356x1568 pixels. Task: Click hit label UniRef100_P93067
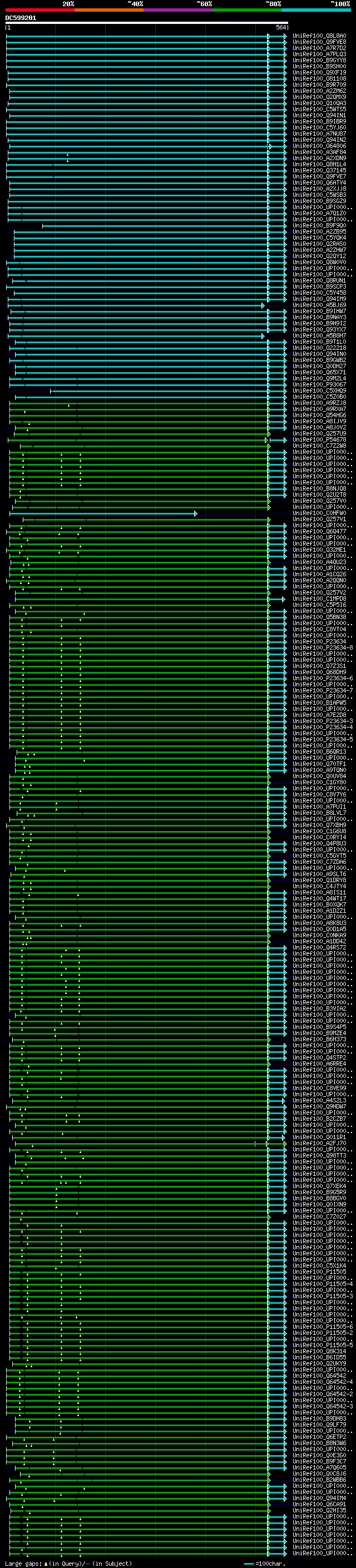click(x=319, y=384)
